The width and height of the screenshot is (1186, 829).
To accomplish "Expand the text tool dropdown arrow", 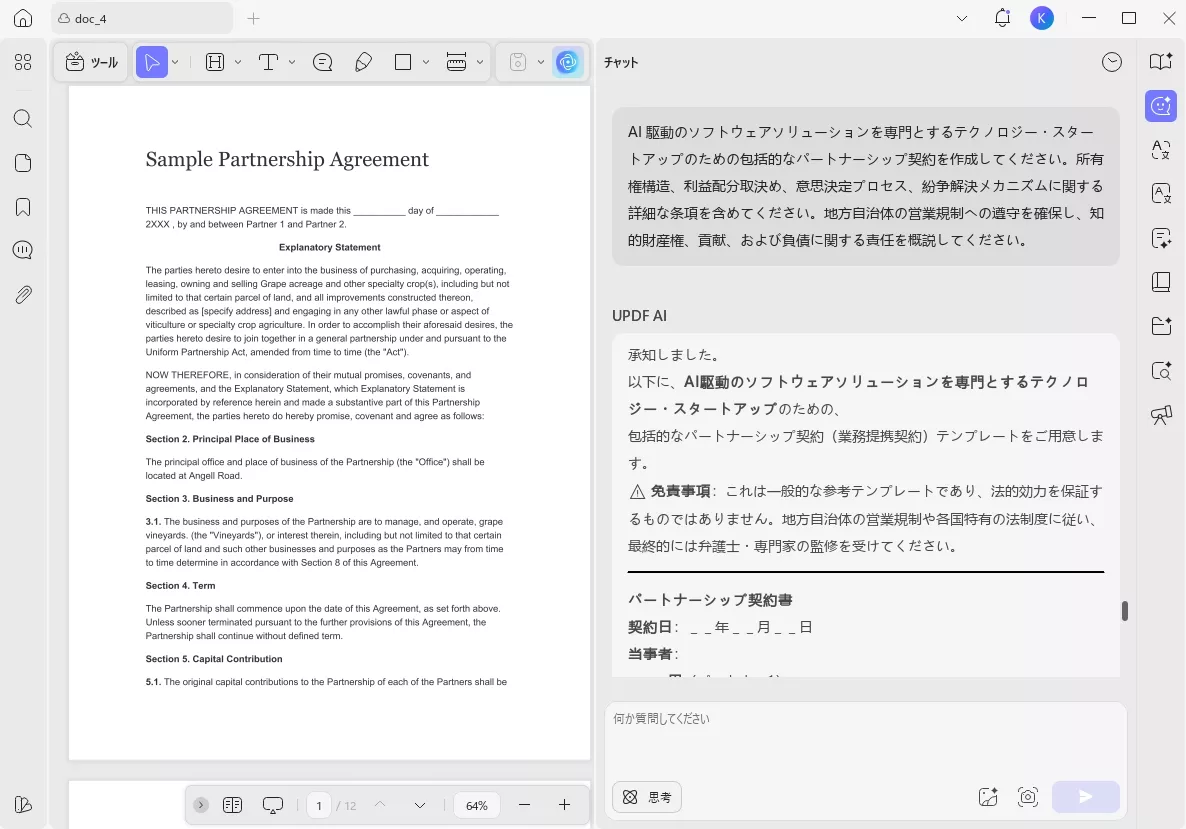I will pos(292,62).
